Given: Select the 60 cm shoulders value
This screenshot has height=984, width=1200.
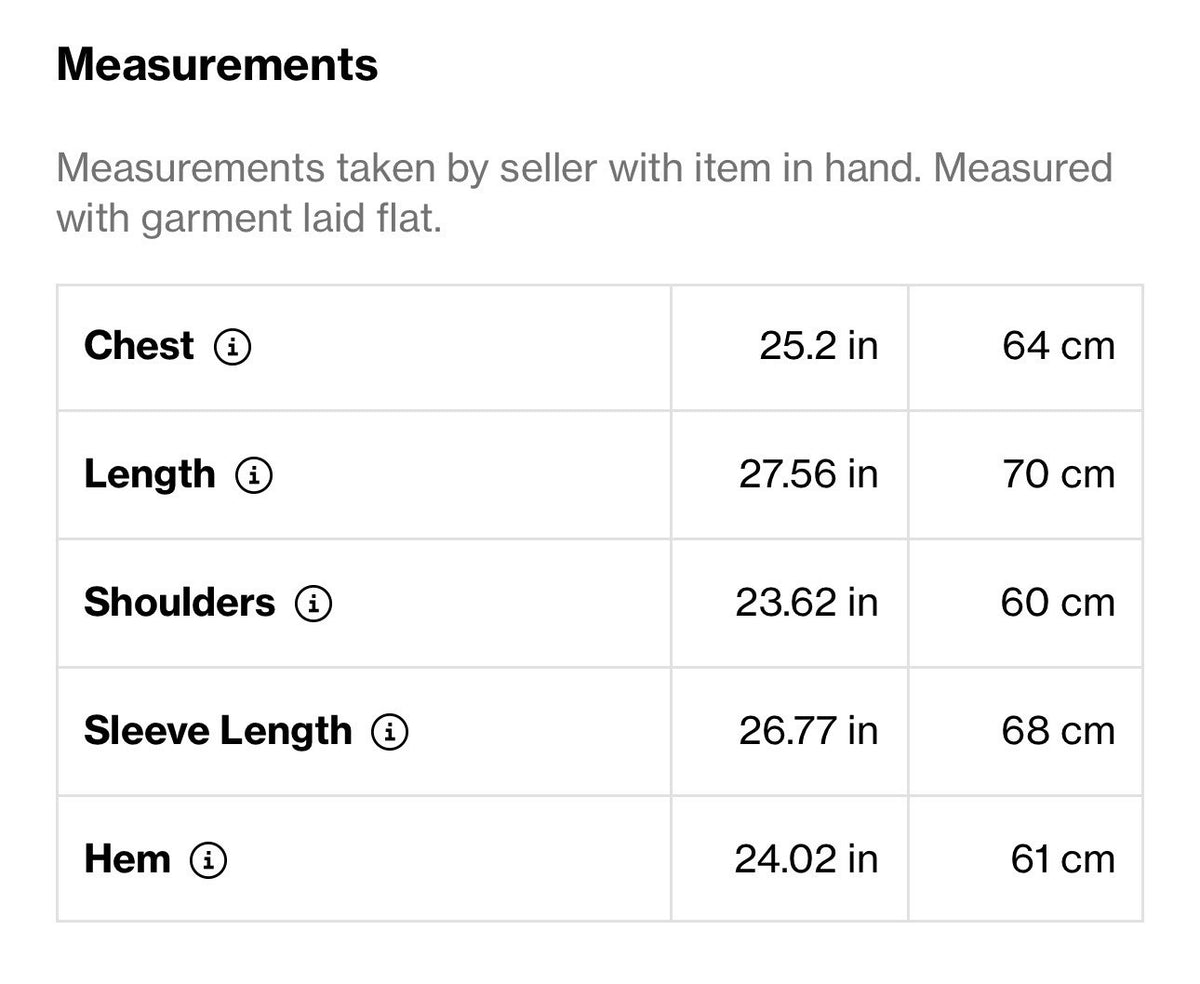Looking at the screenshot, I should (1057, 603).
